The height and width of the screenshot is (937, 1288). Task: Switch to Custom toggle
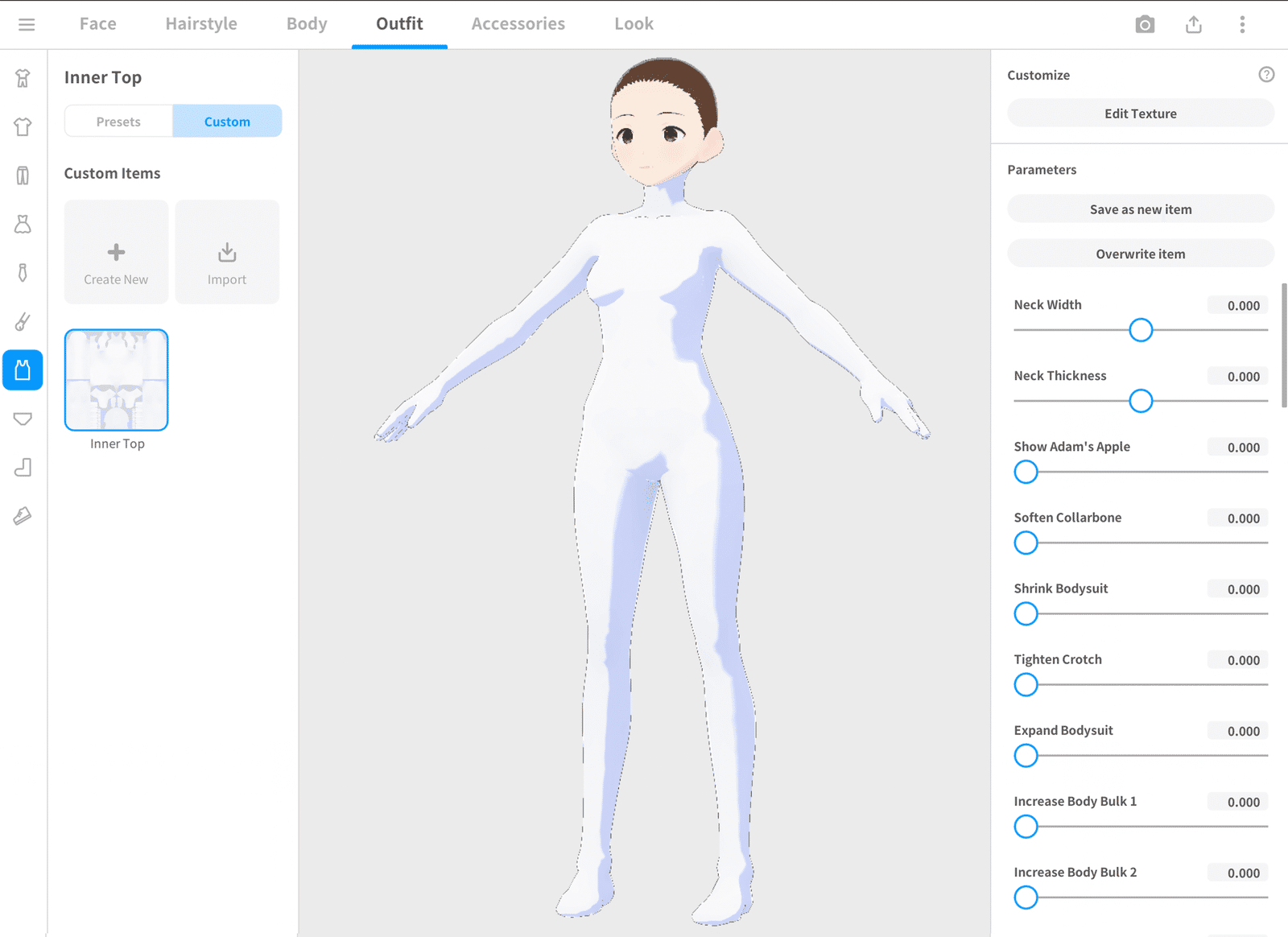(x=227, y=122)
